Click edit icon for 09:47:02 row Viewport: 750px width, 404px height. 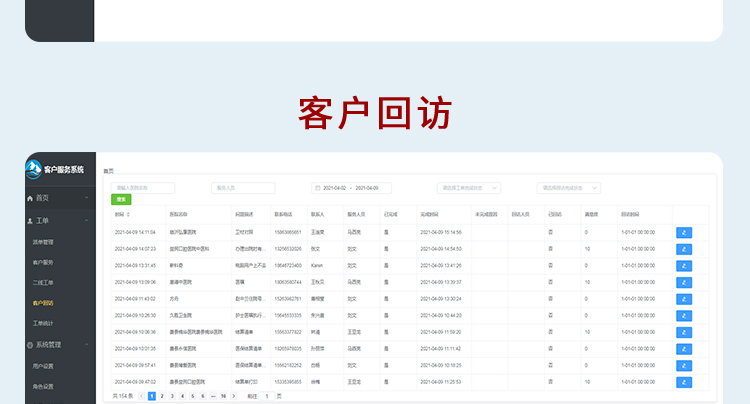[684, 381]
